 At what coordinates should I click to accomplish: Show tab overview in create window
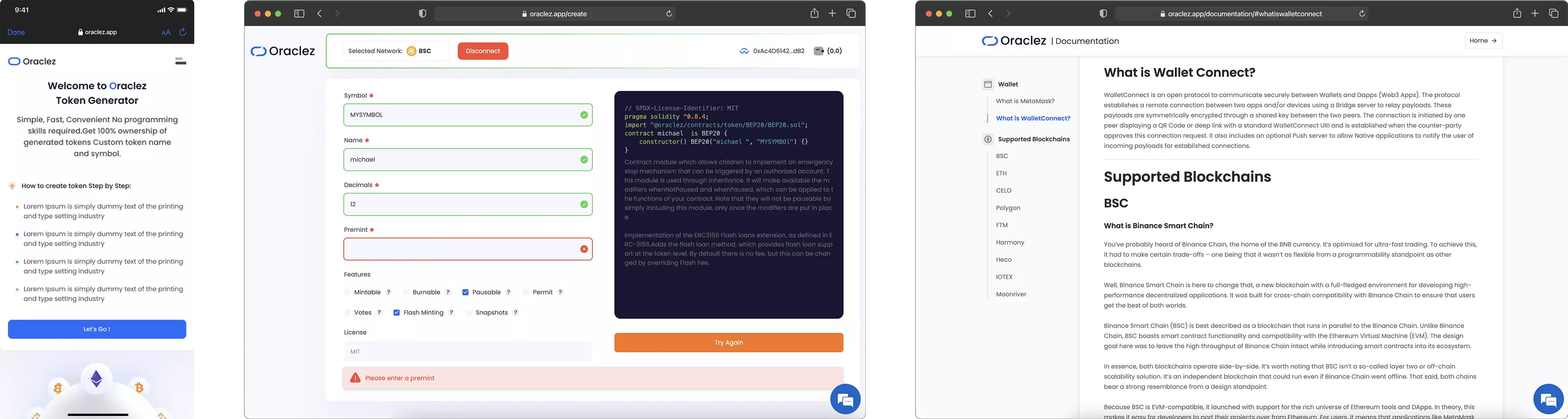[x=851, y=13]
